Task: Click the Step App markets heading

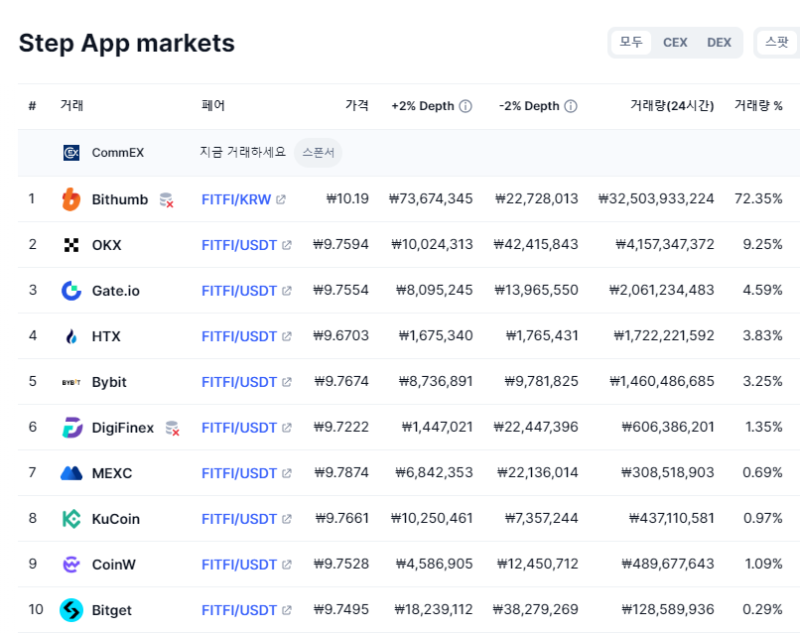Action: coord(127,43)
